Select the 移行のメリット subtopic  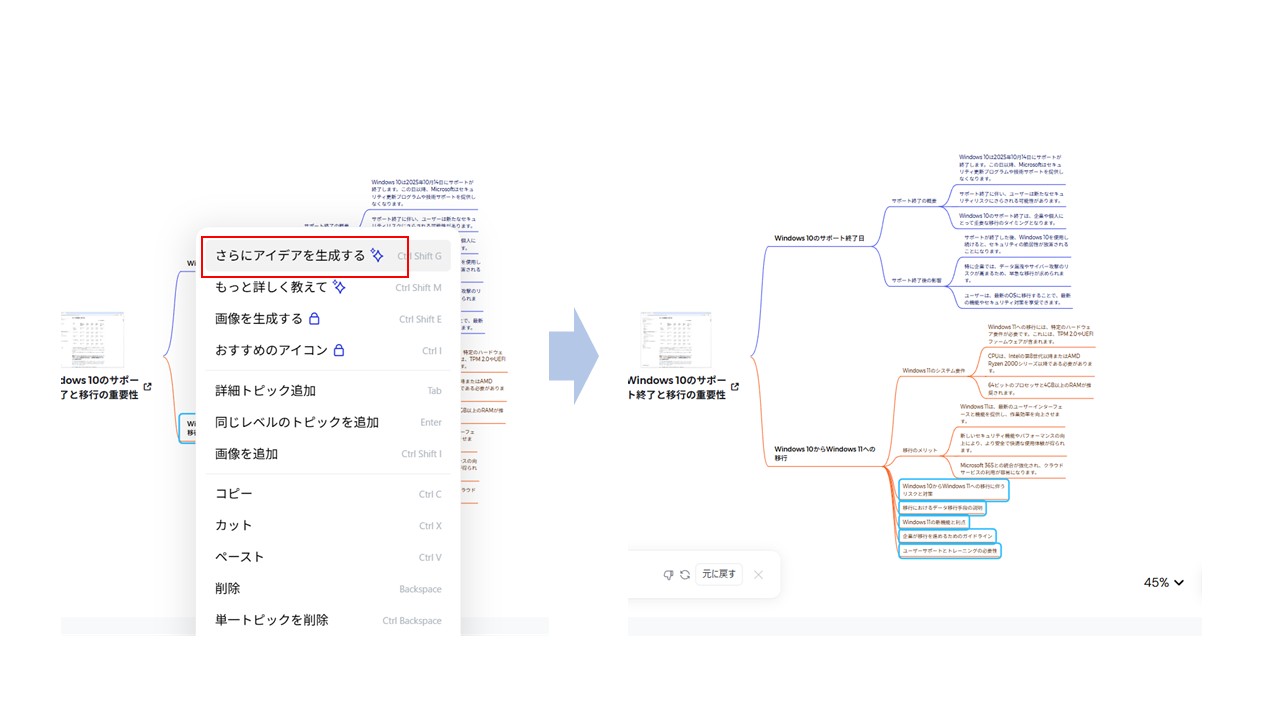pyautogui.click(x=920, y=450)
